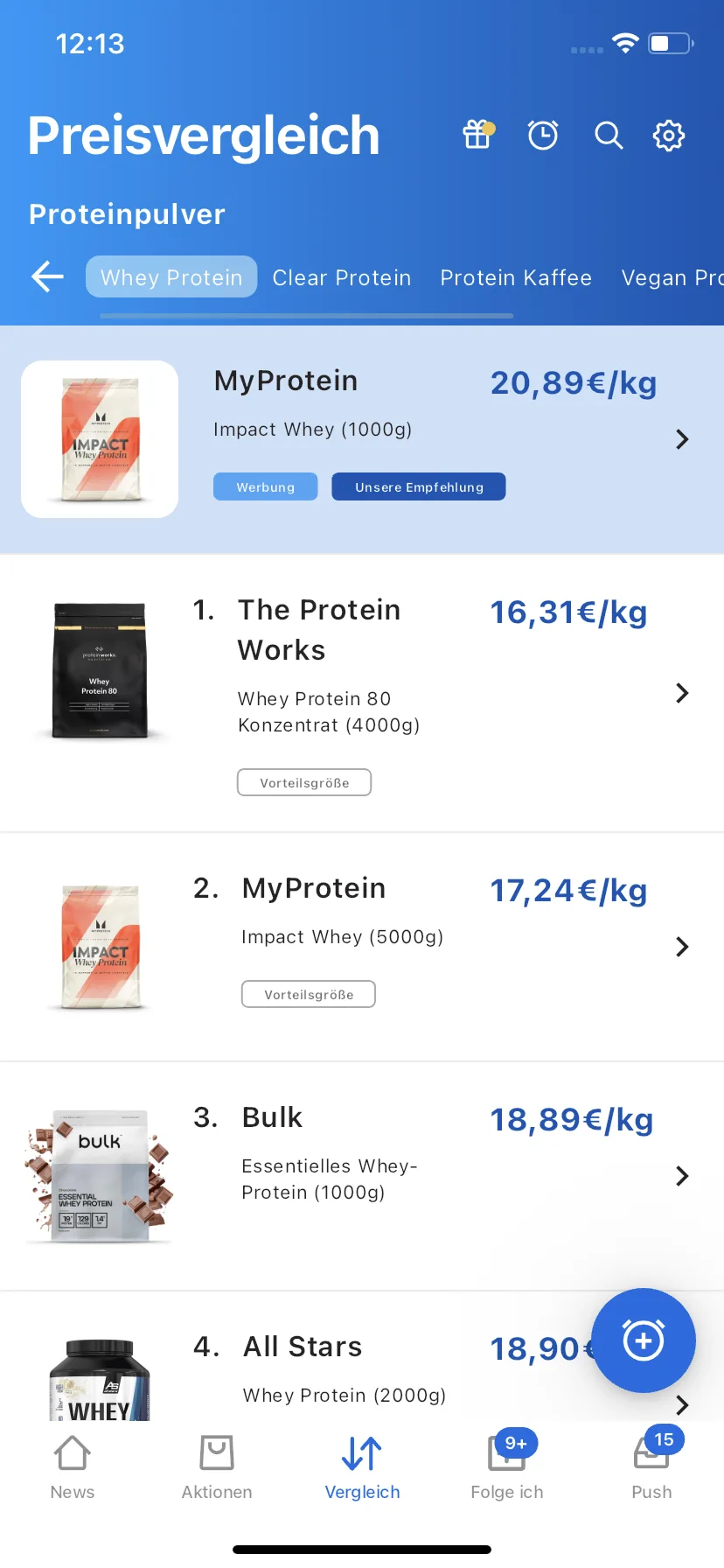
Task: Open the Folge ich tab
Action: 507,1467
